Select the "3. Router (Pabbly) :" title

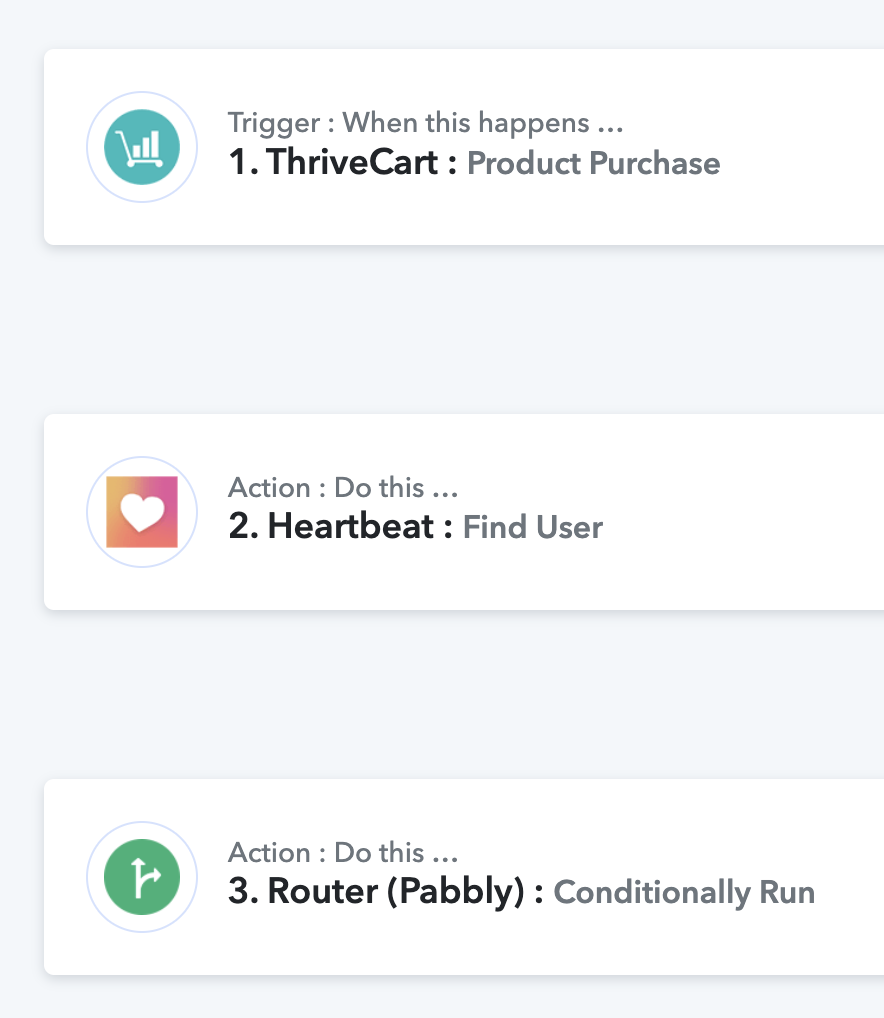pos(386,891)
